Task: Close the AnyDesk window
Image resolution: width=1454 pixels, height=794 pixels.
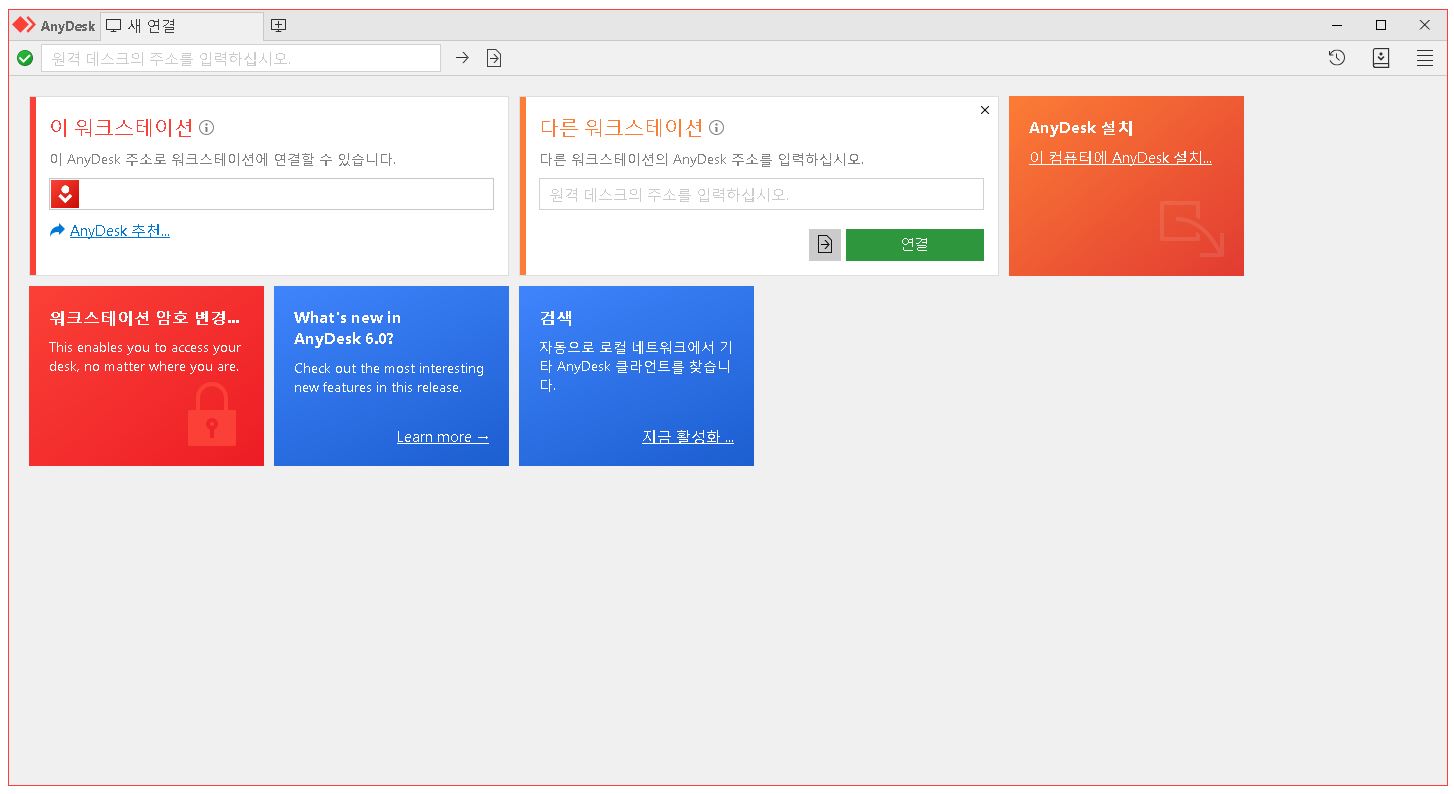Action: [x=1425, y=25]
